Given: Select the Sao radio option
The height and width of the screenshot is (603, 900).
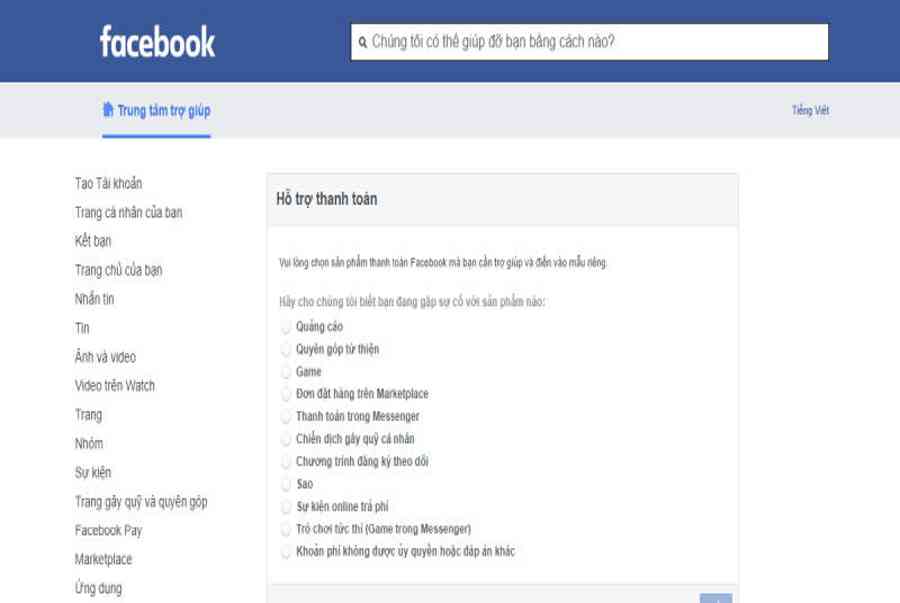Looking at the screenshot, I should coord(286,484).
